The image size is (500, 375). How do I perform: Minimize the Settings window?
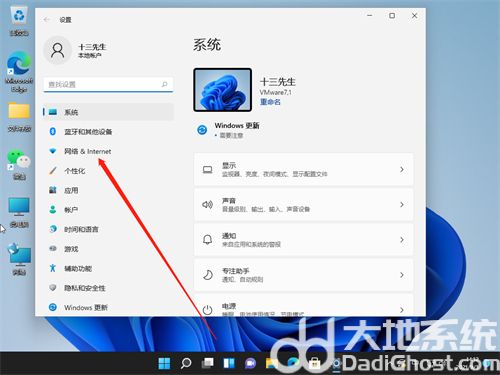point(370,15)
